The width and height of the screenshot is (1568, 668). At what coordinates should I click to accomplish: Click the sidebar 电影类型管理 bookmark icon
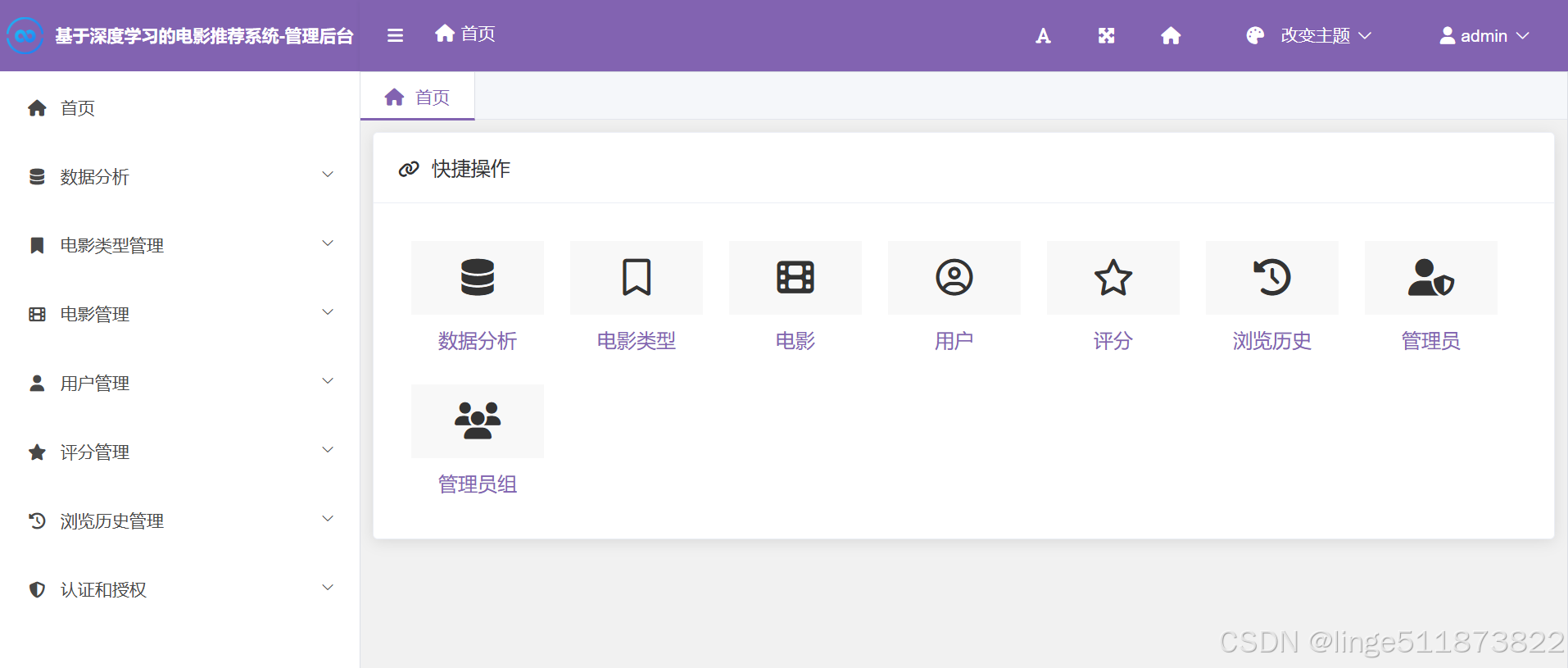[x=37, y=246]
